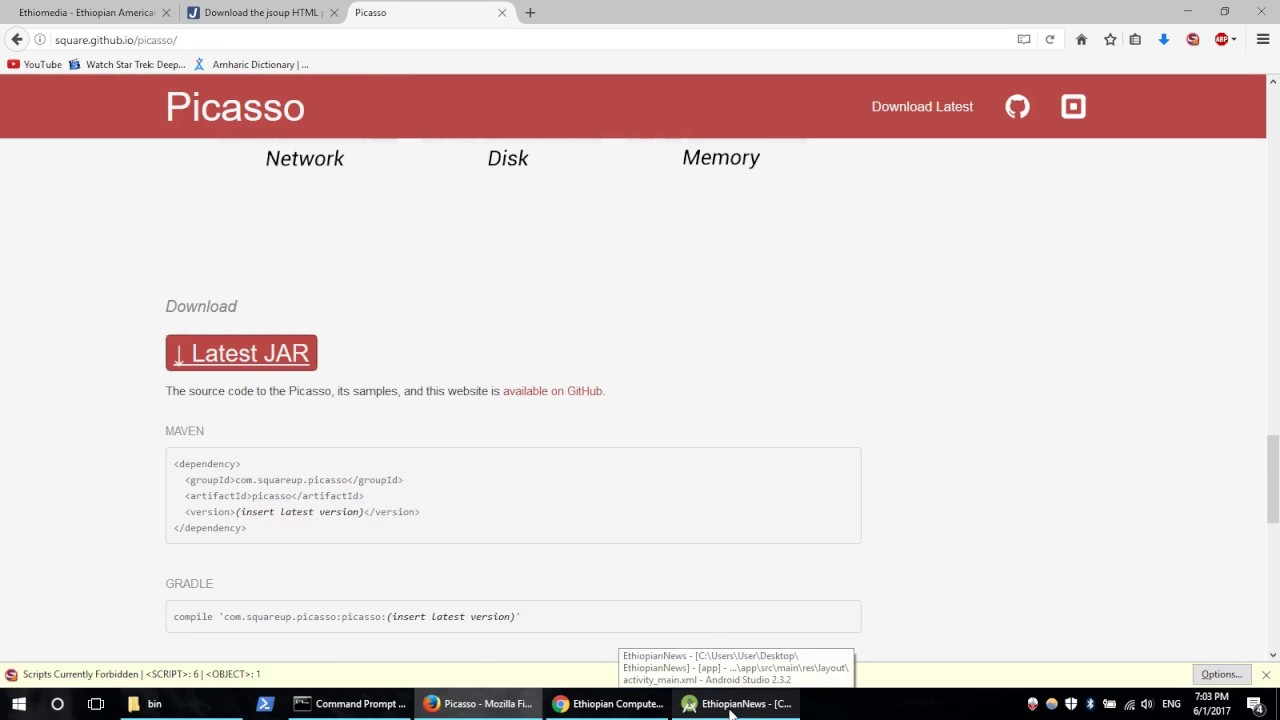
Task: Click the Download section heading
Action: (x=201, y=306)
